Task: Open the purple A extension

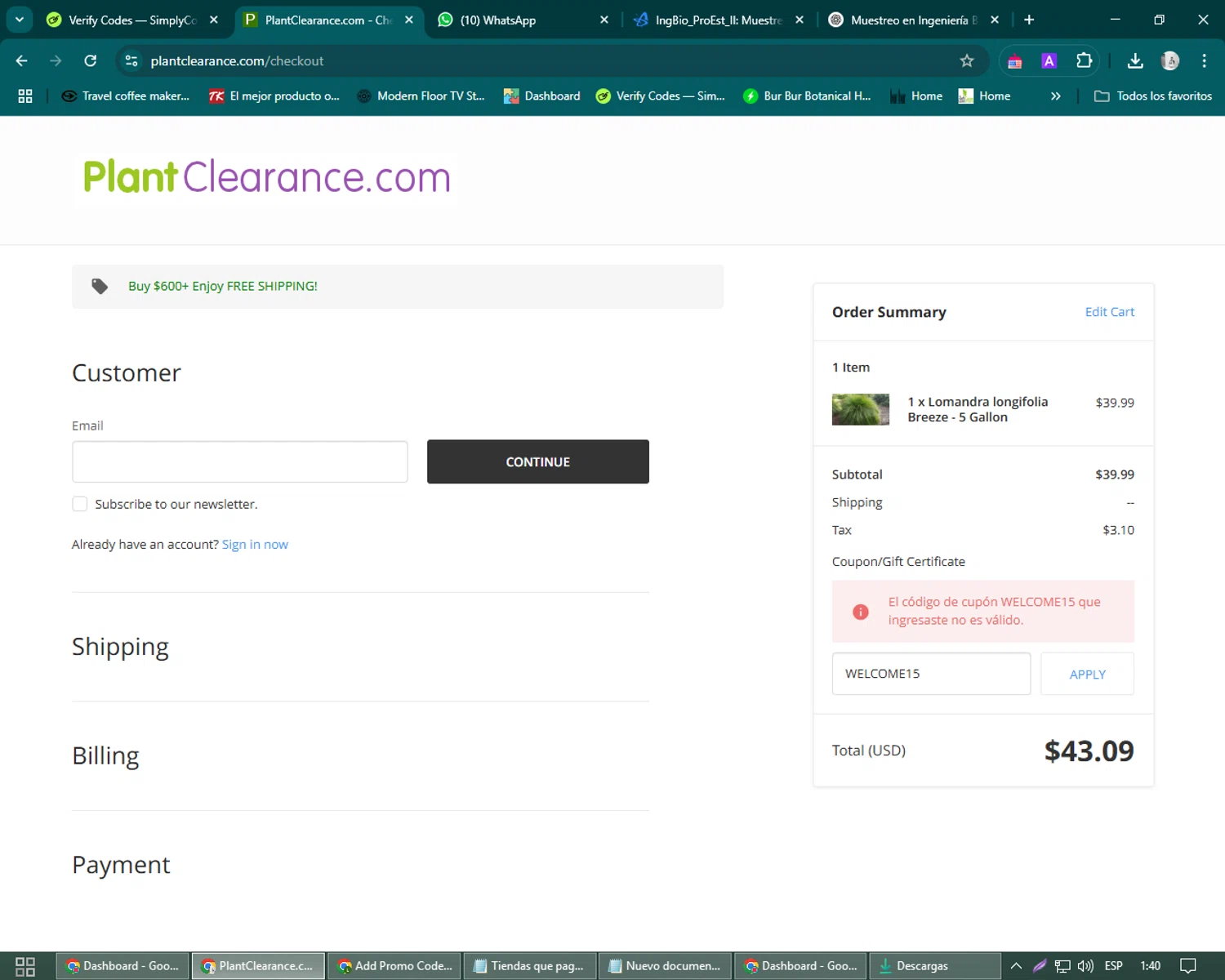Action: tap(1049, 60)
